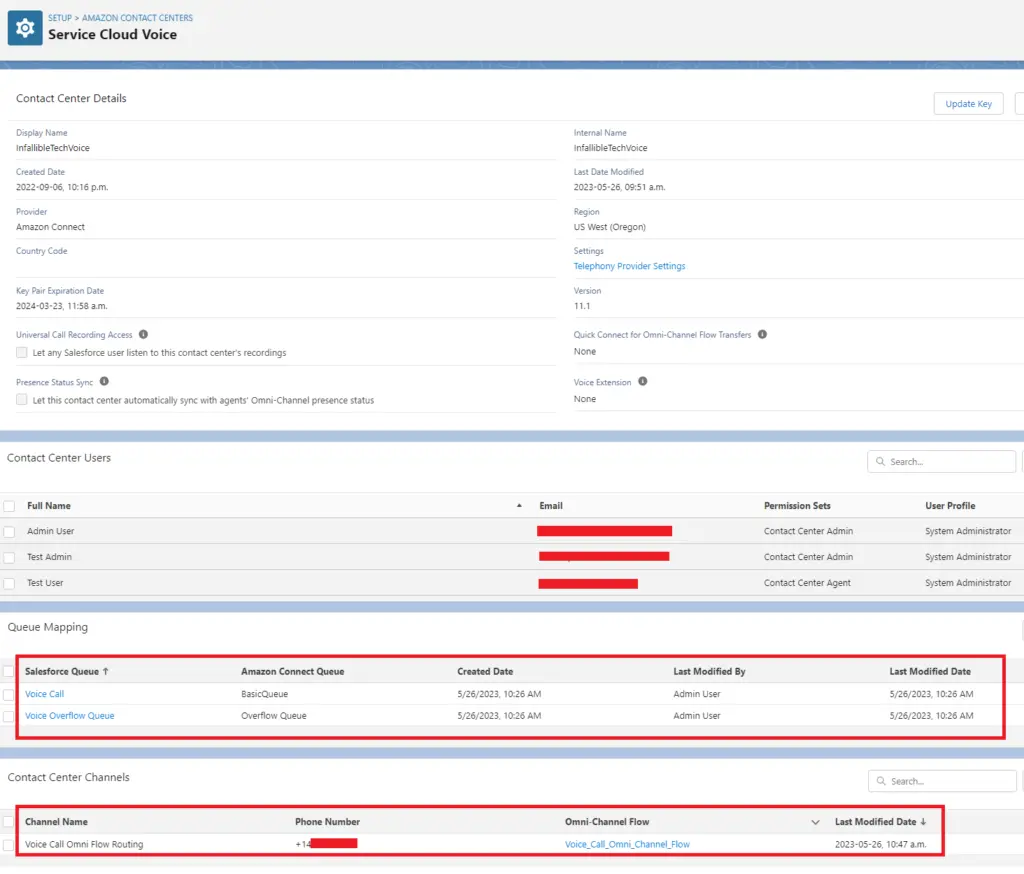Sort by Email column header
Viewport: 1024px width, 874px height.
pos(551,506)
